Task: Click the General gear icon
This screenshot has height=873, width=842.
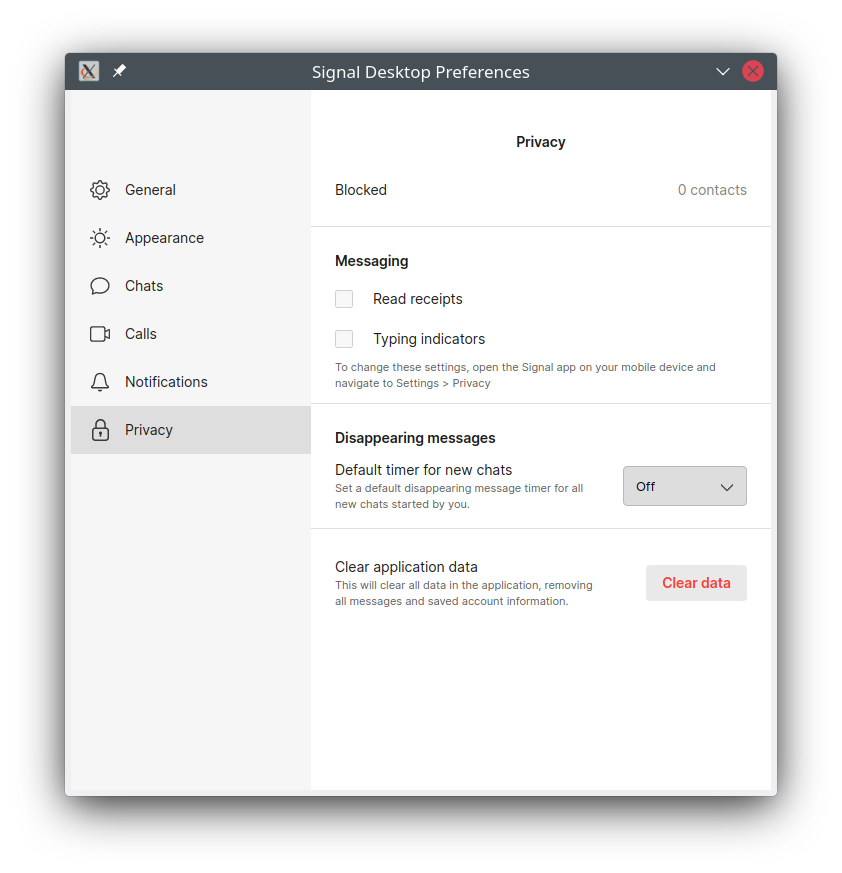Action: point(100,190)
